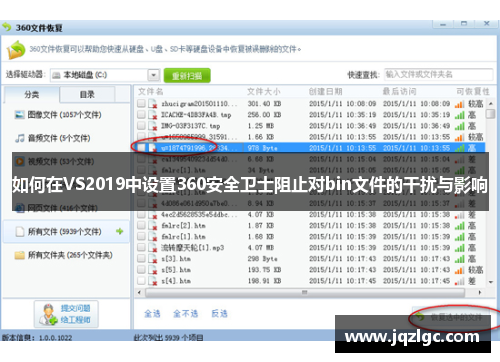Click vertical scrollbar down arrow

pyautogui.click(x=491, y=282)
